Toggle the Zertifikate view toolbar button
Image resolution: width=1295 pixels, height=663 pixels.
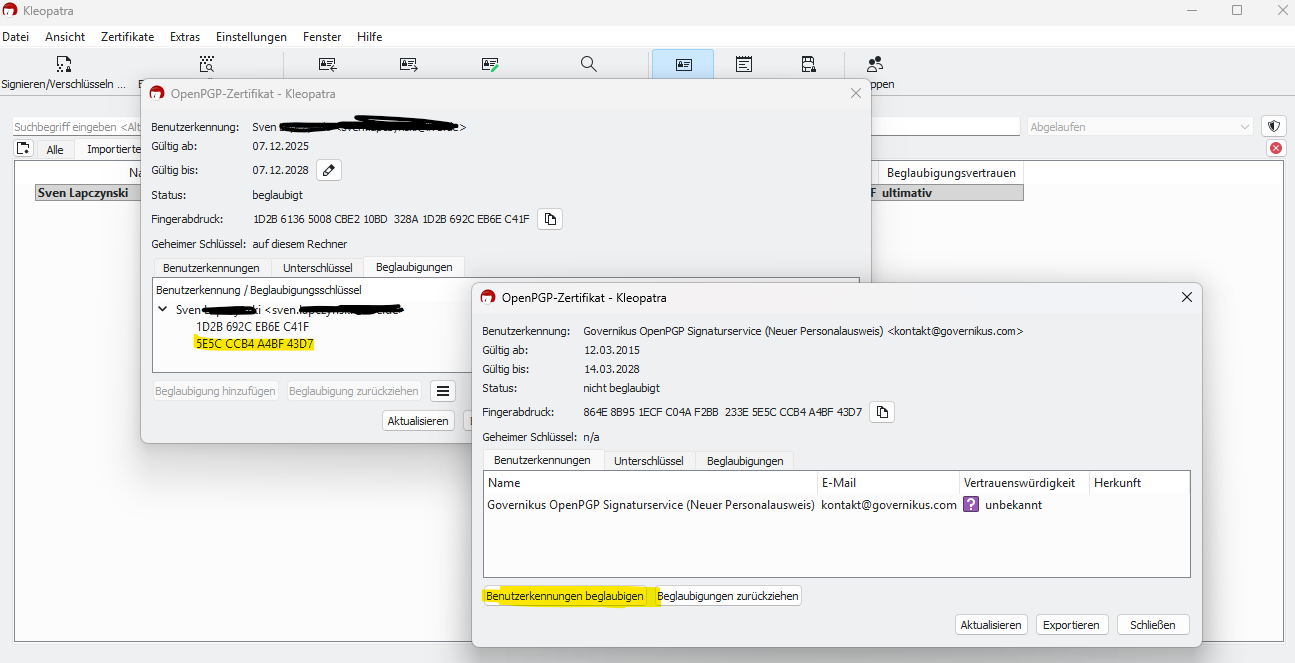click(683, 65)
